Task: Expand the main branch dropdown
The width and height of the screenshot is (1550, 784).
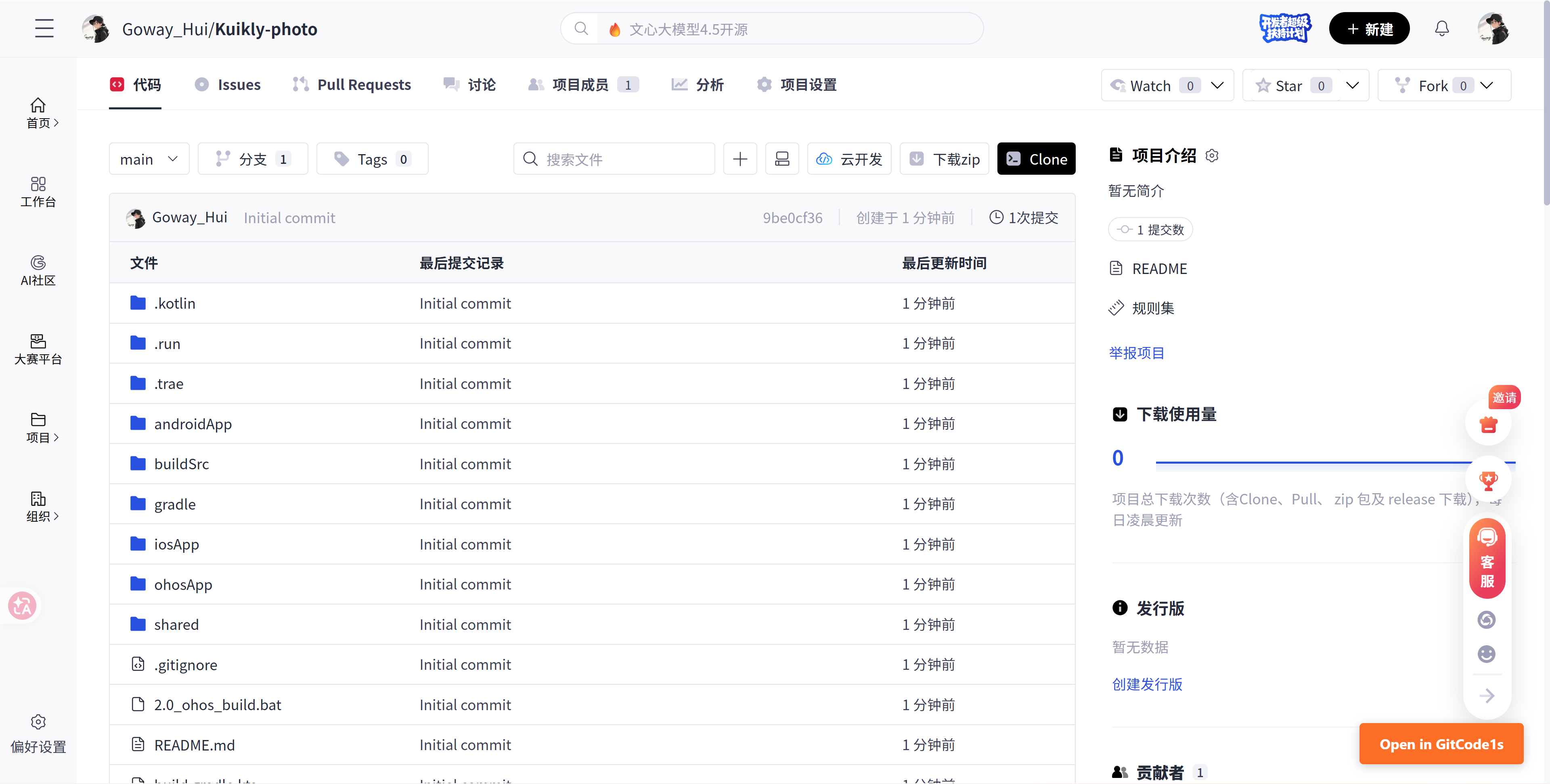Action: (149, 159)
